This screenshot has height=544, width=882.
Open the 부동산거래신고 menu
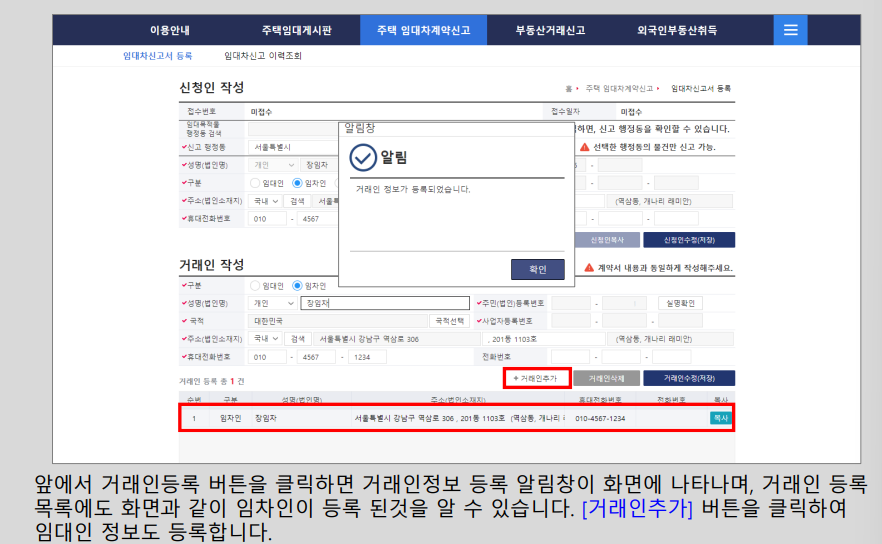[x=550, y=30]
